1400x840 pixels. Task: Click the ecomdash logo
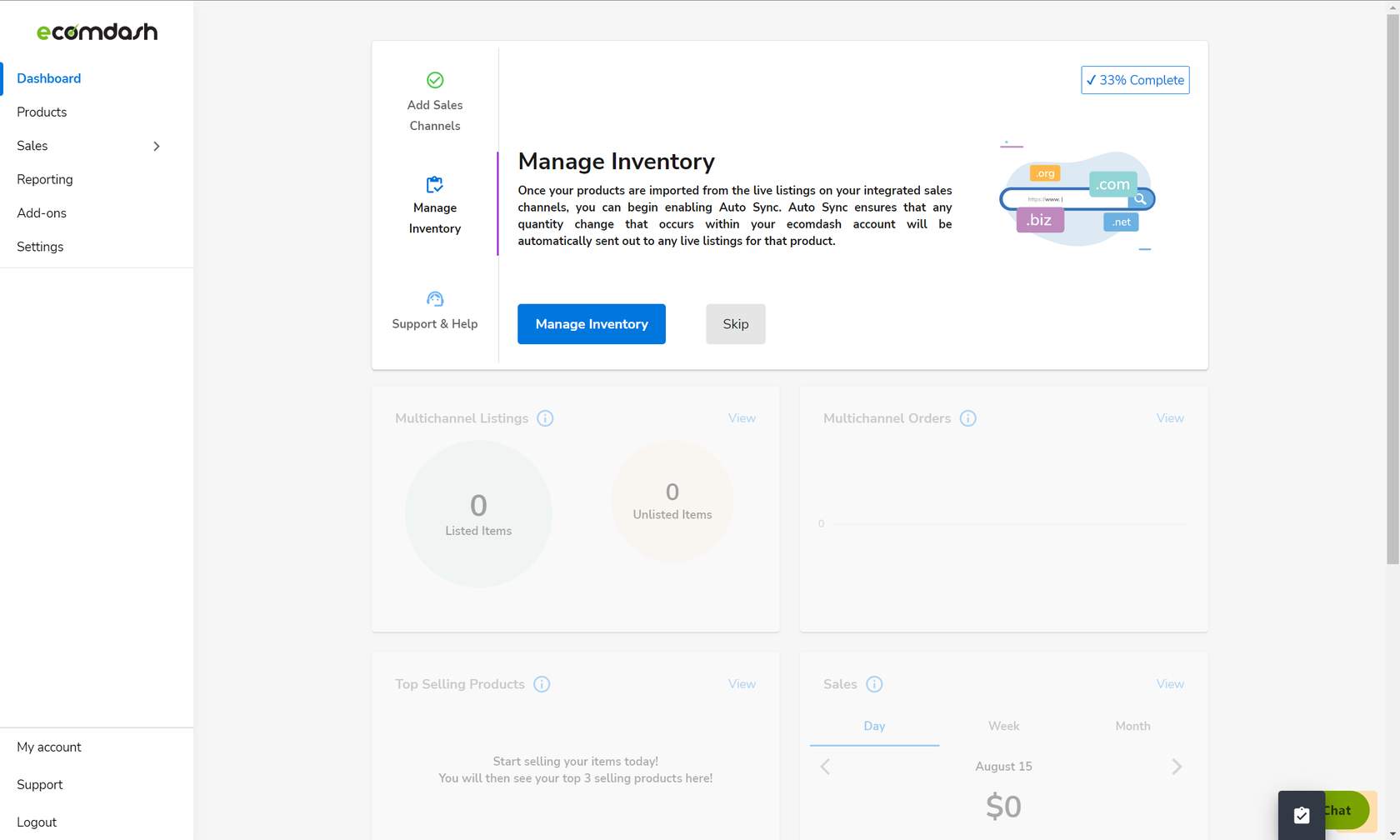pyautogui.click(x=96, y=31)
